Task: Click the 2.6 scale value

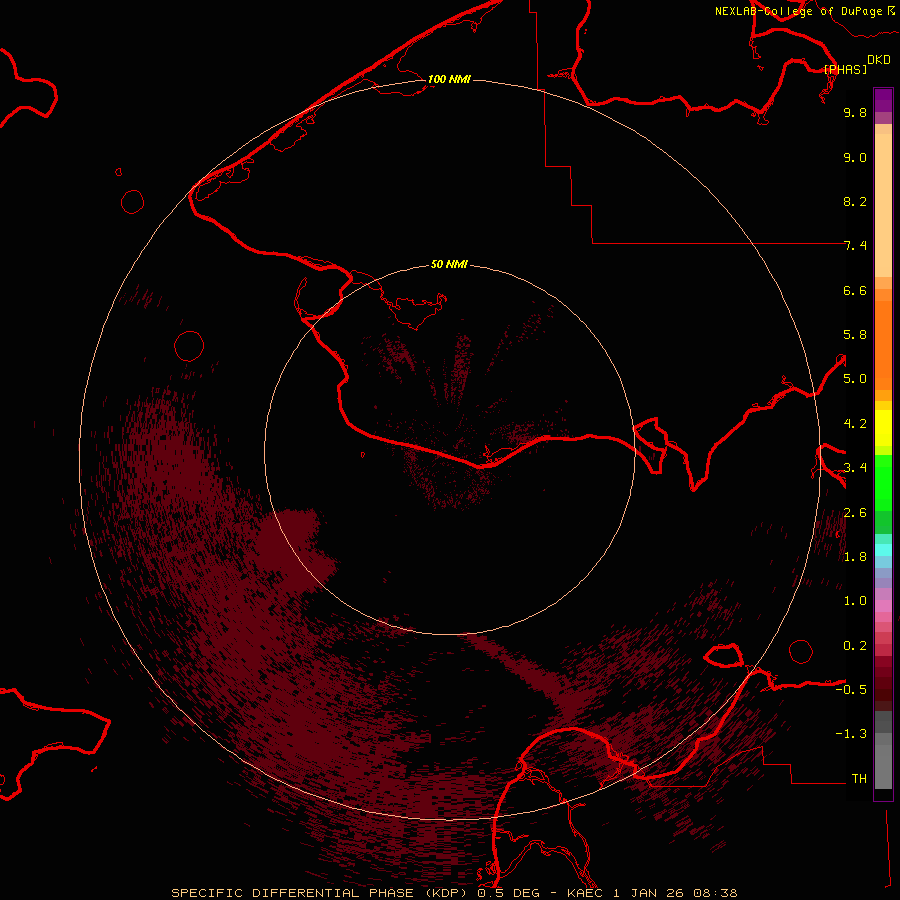Action: (855, 513)
